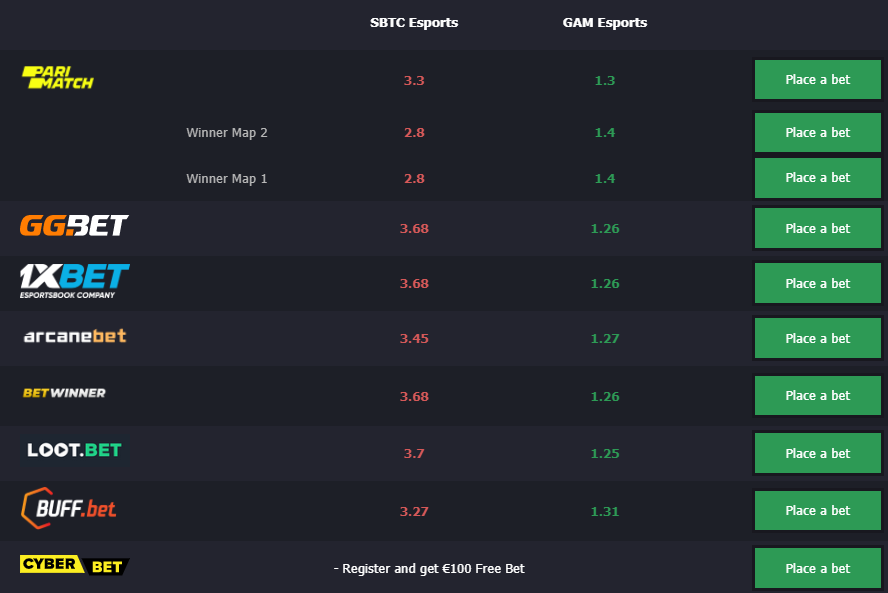The image size is (888, 593).
Task: Open Register and get €100 Free Bet offer
Action: pos(429,568)
